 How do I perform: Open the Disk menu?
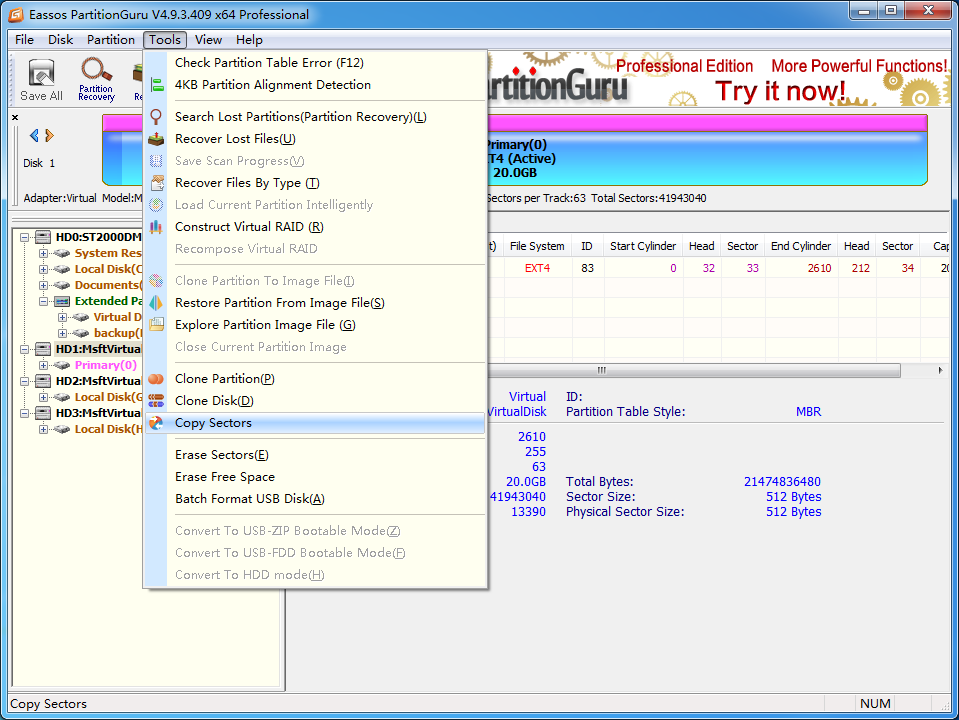(x=61, y=40)
